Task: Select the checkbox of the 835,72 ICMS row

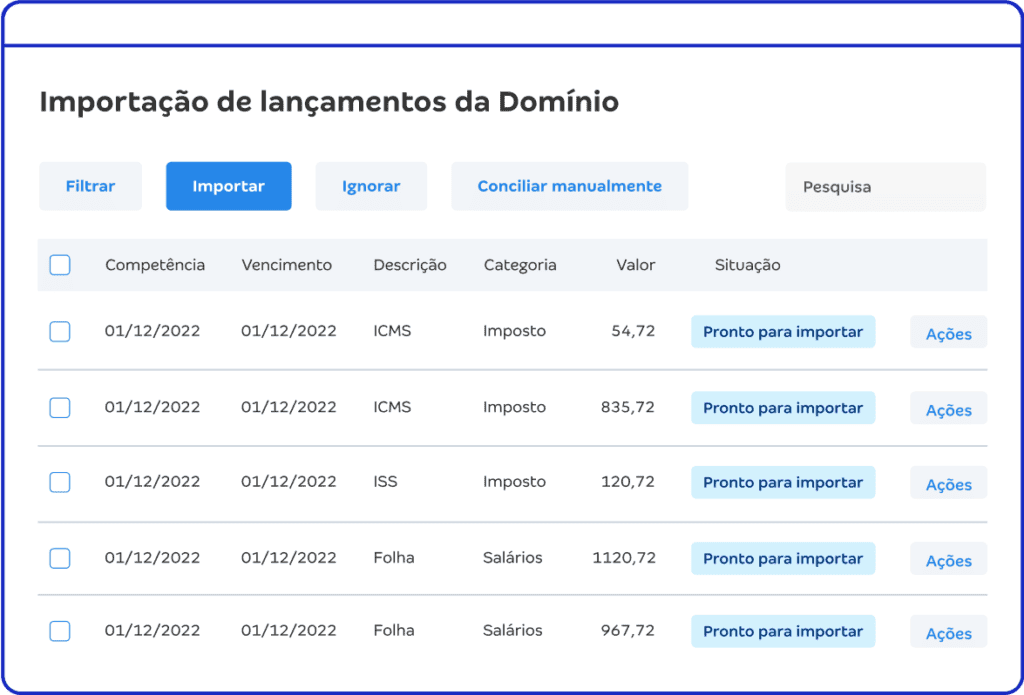Action: click(x=60, y=408)
